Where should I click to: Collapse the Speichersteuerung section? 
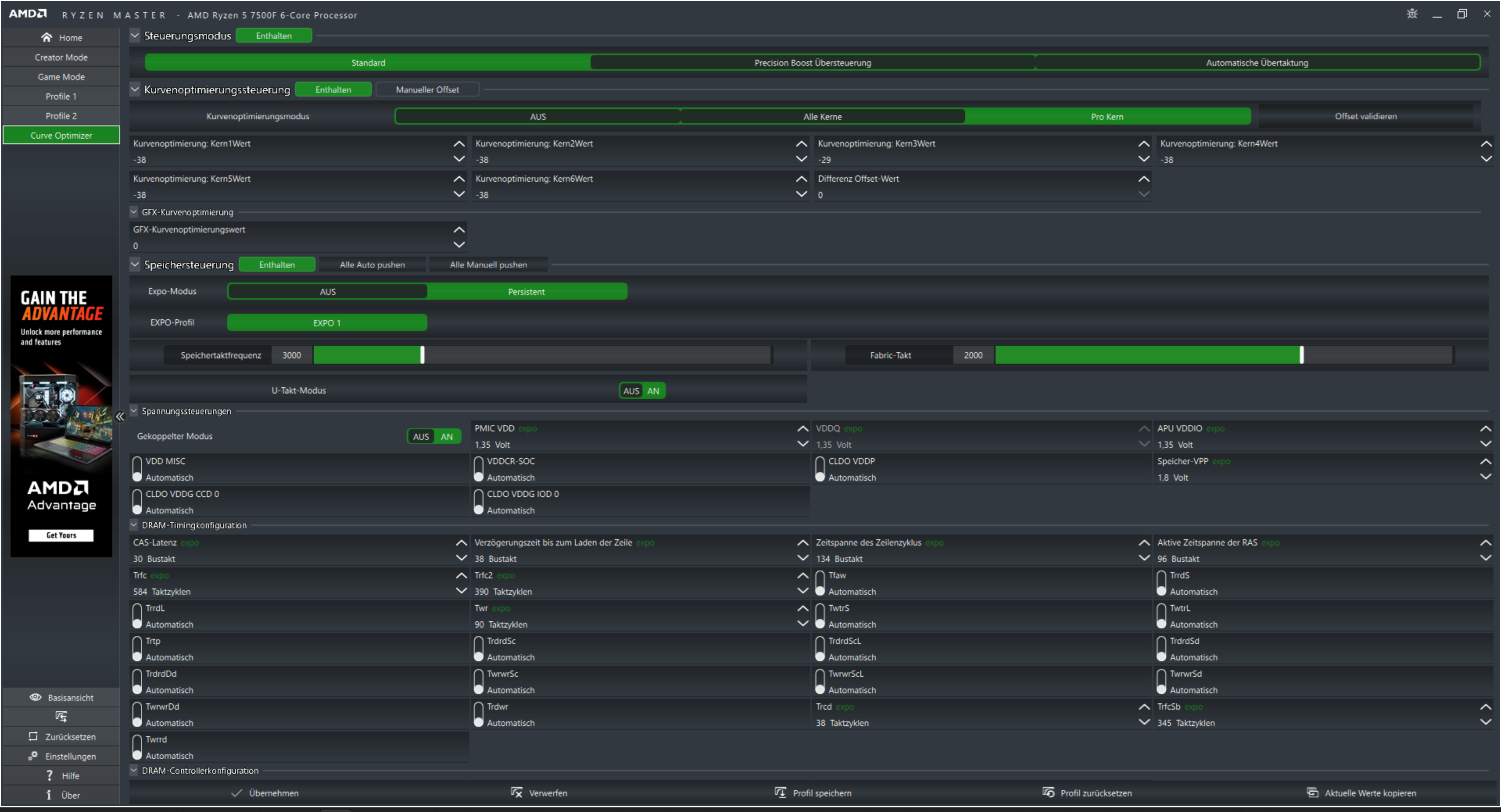(x=134, y=264)
